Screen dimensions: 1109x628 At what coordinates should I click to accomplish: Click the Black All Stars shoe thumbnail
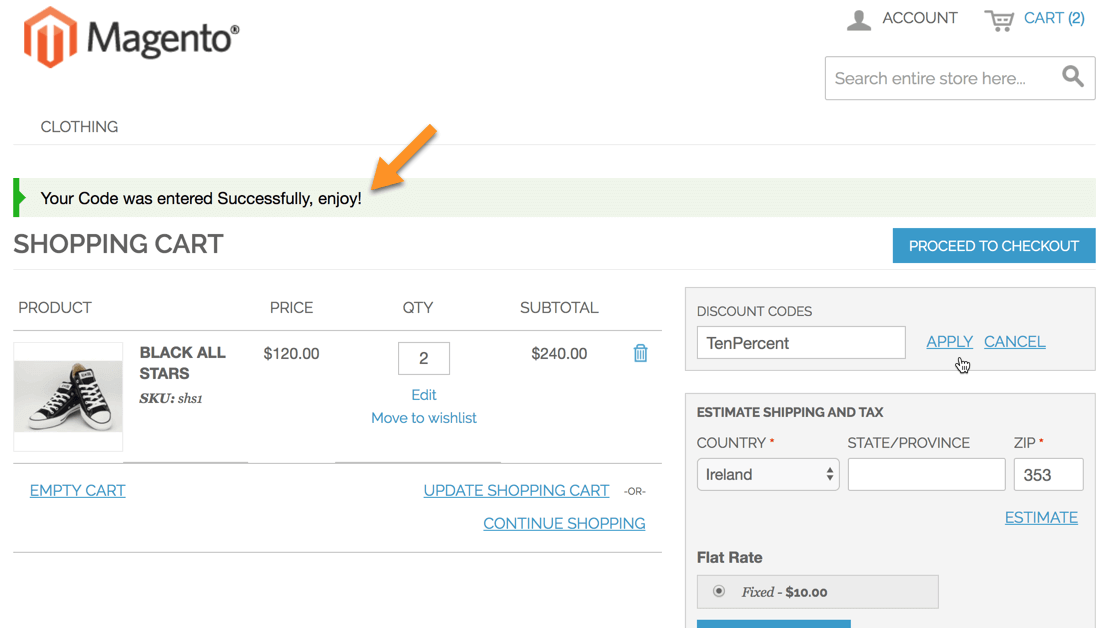click(x=68, y=397)
